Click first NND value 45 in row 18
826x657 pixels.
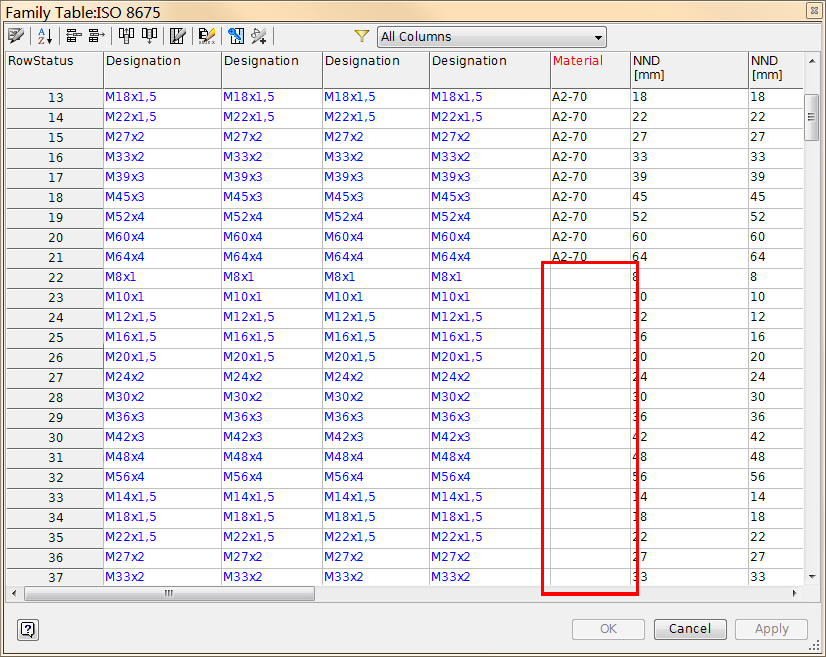tap(689, 197)
